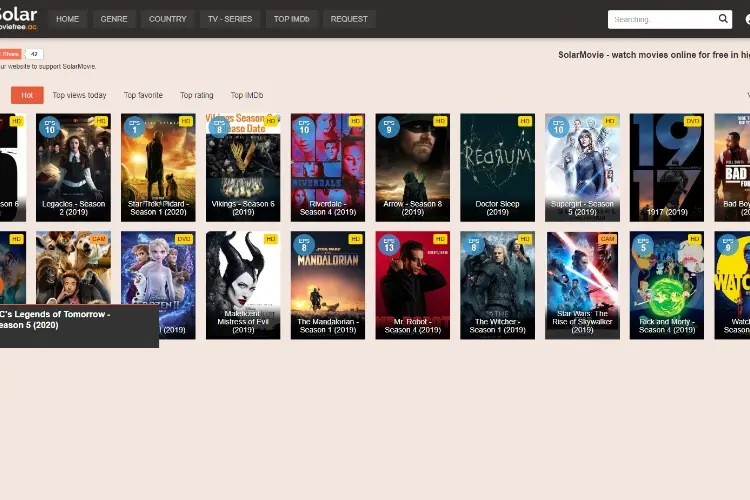
Task: Open The Witcher Season 1 poster
Action: point(497,285)
